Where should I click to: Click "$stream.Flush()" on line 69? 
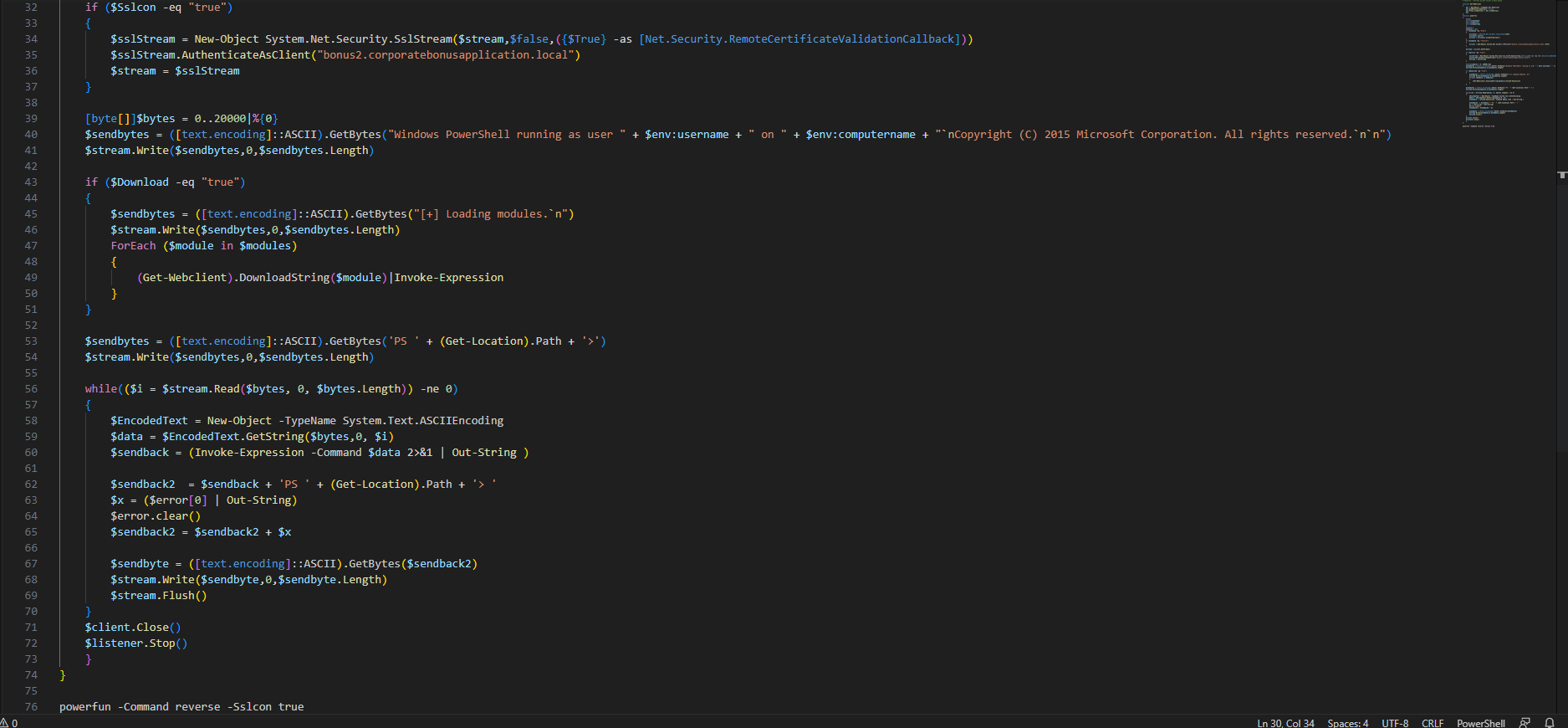point(159,595)
